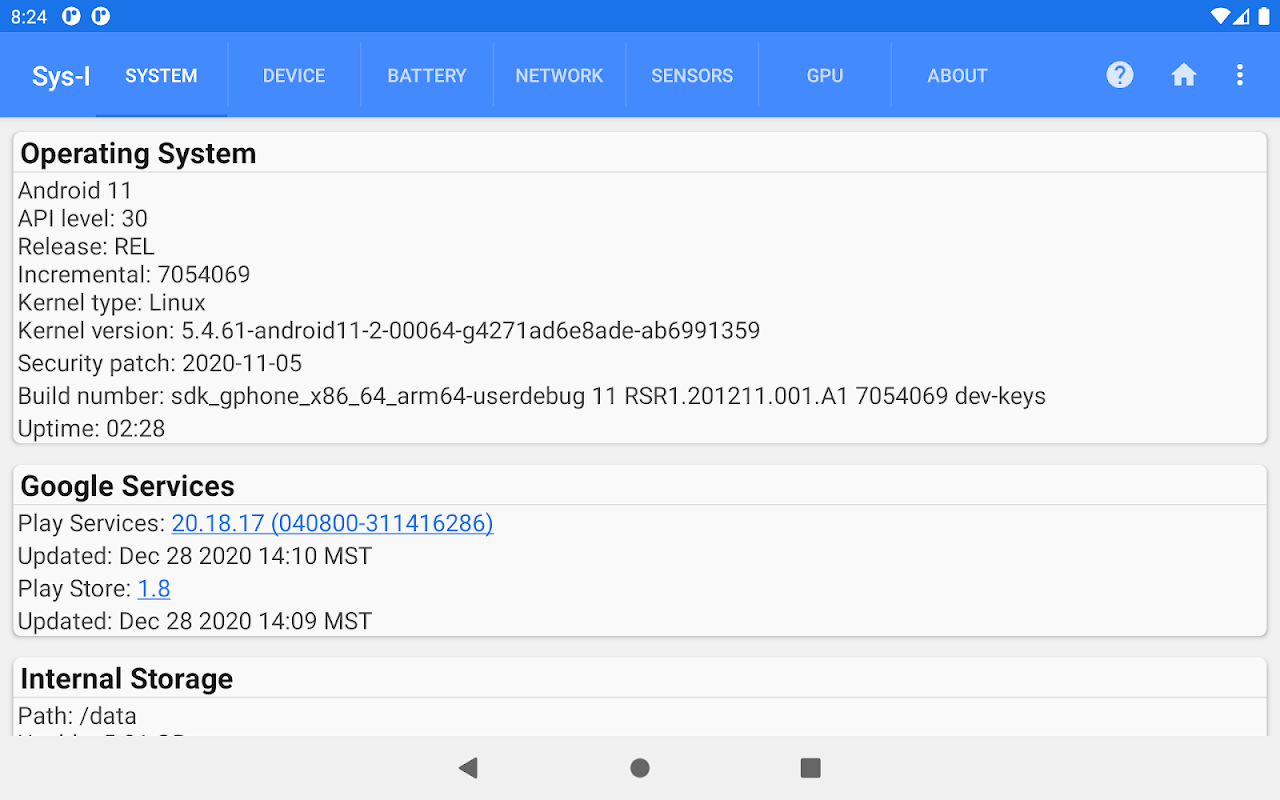Open the three-dot overflow menu
The image size is (1280, 800).
1240,75
